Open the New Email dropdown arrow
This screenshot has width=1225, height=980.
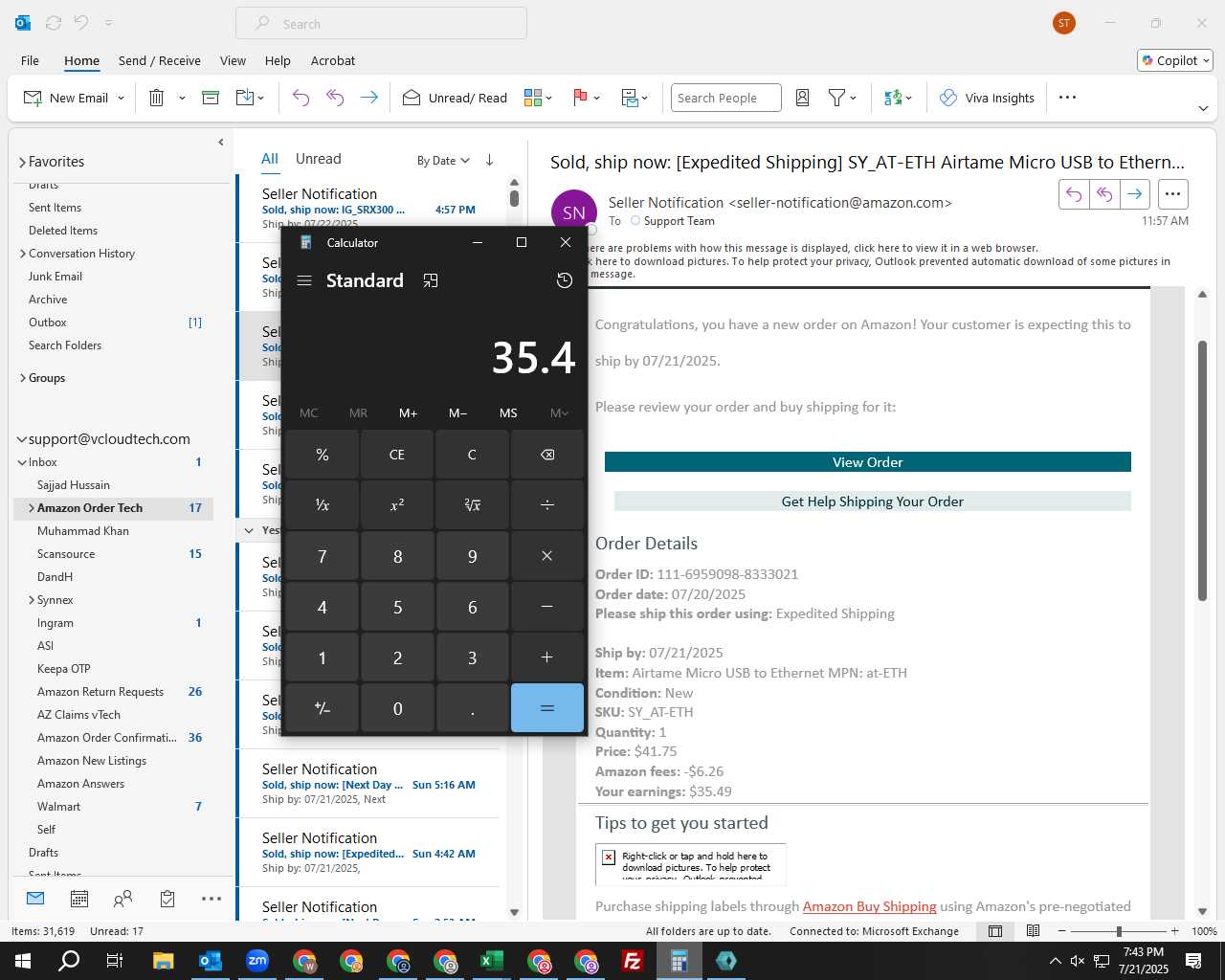point(121,99)
